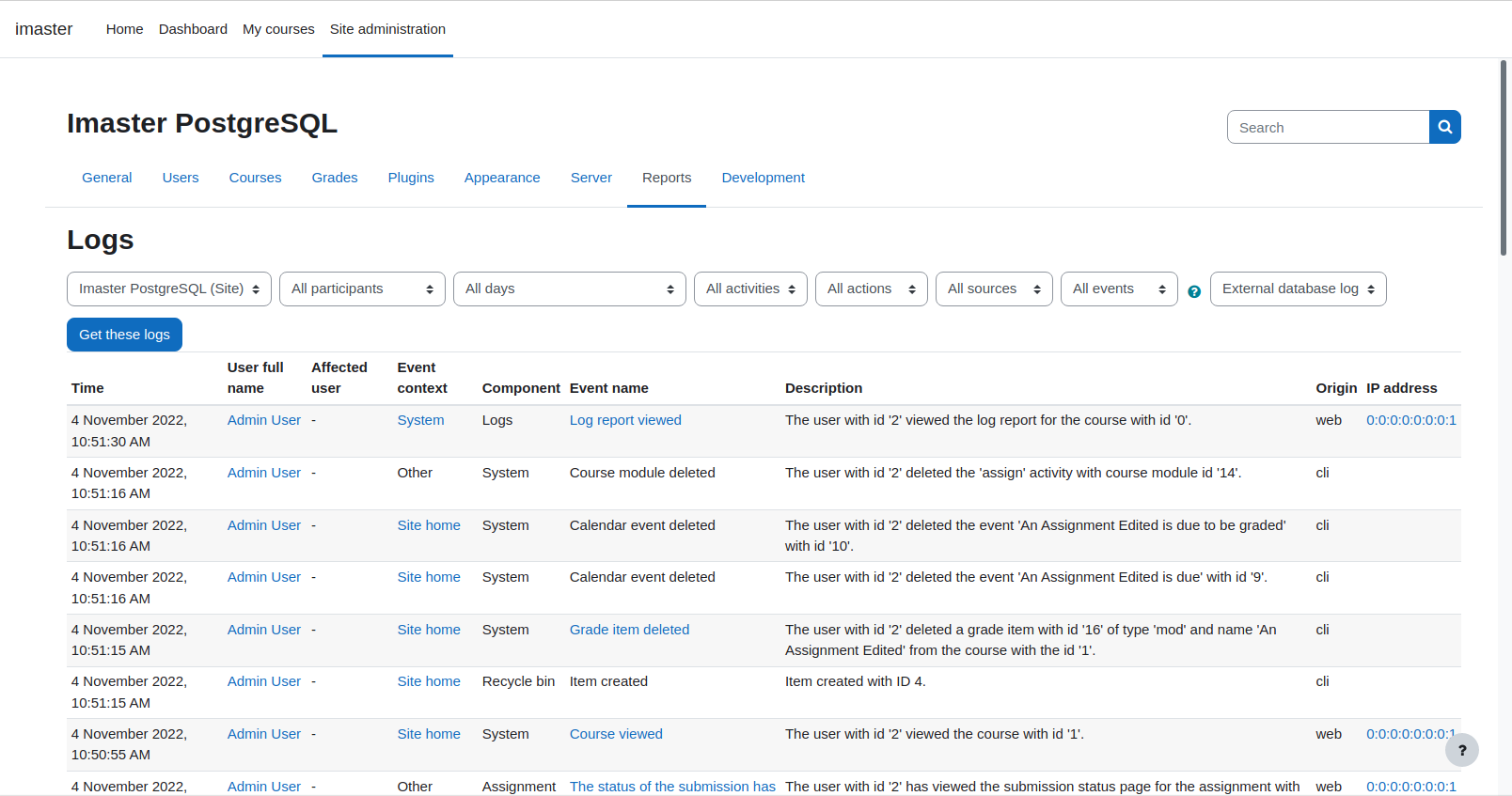The height and width of the screenshot is (796, 1512).
Task: Click the Item created event name text
Action: coord(608,681)
